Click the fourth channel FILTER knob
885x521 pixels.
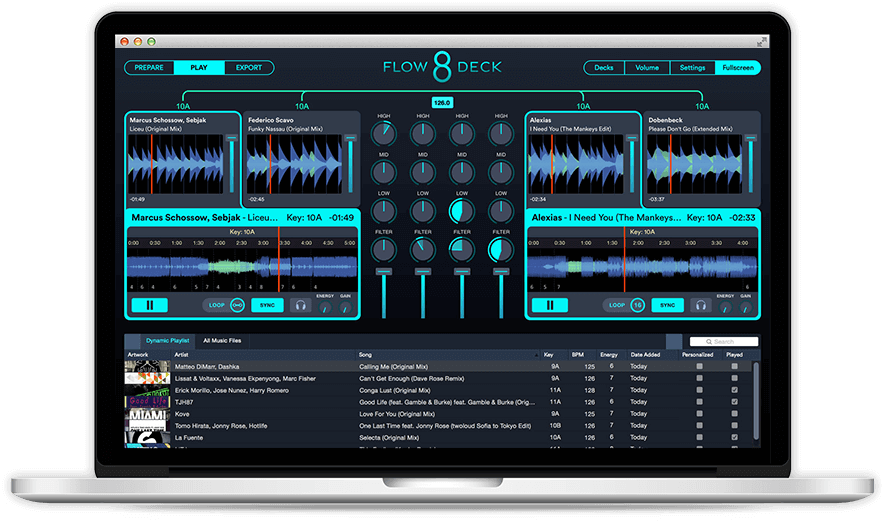tap(498, 249)
